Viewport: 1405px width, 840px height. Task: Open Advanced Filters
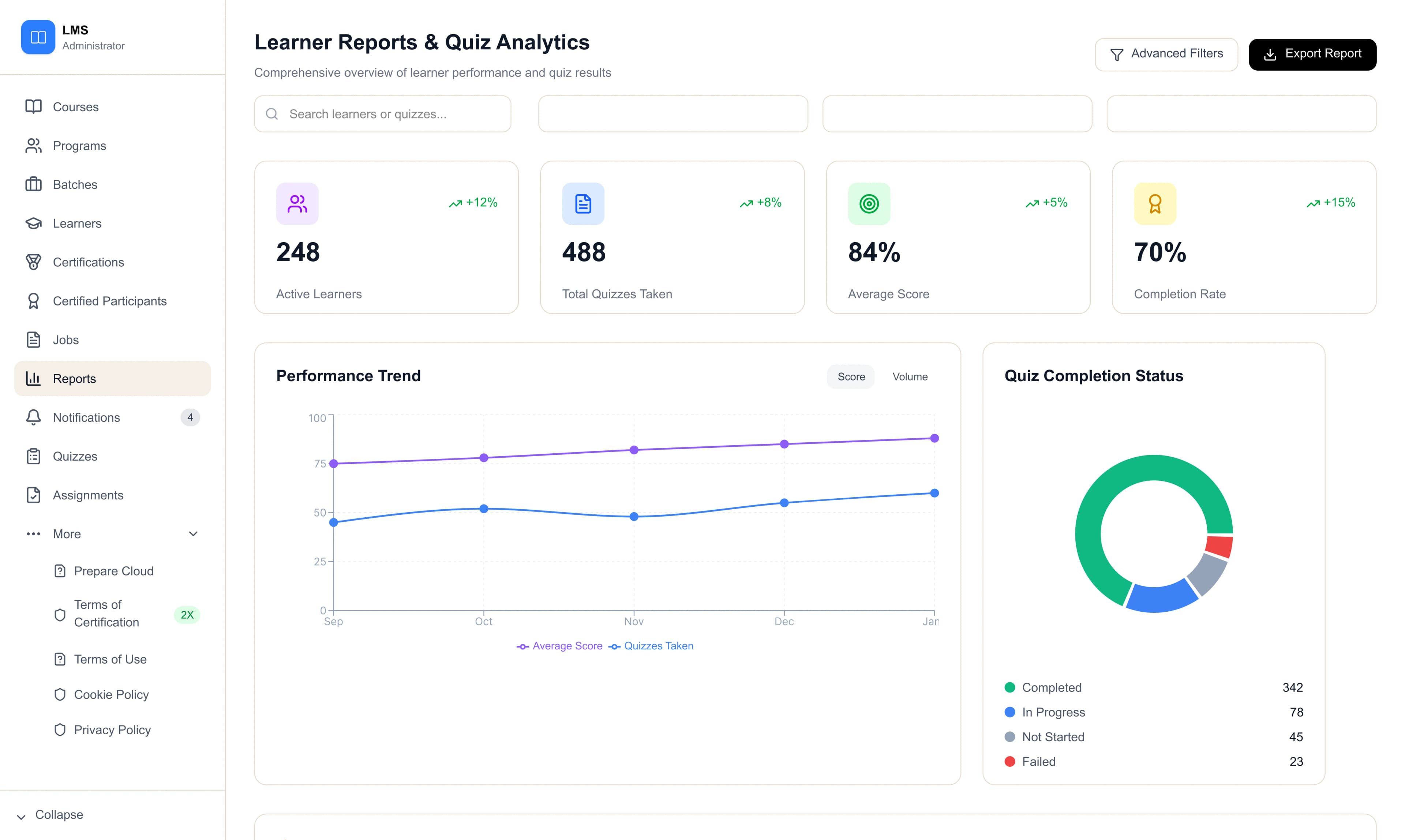[1166, 55]
